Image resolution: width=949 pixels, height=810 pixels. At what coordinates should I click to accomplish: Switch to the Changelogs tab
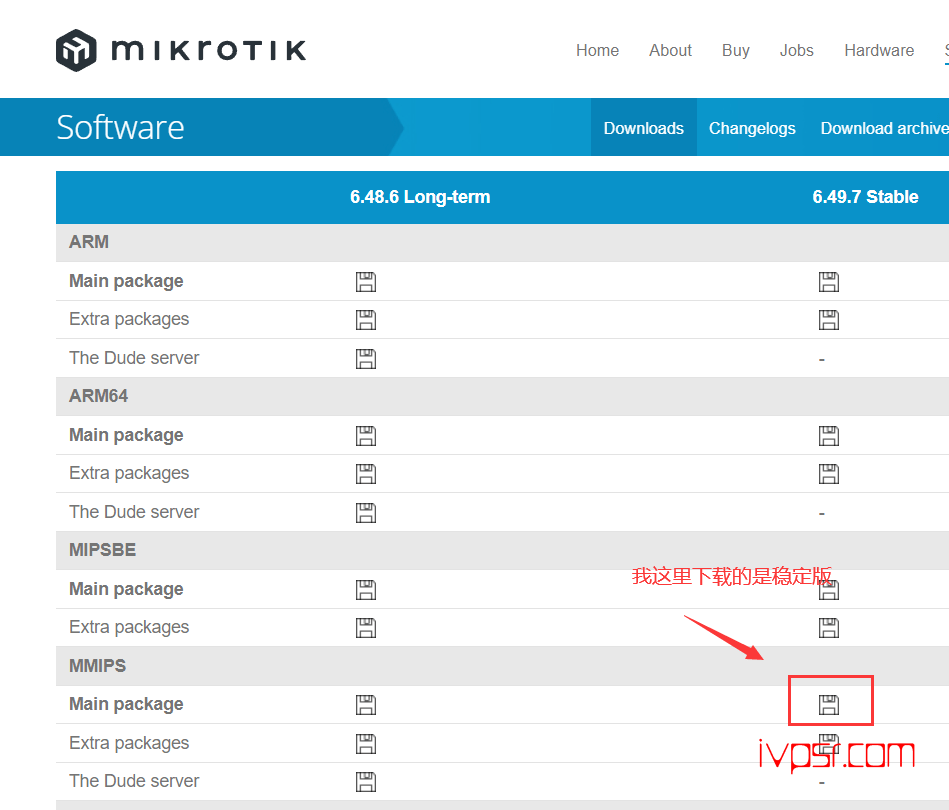click(752, 128)
